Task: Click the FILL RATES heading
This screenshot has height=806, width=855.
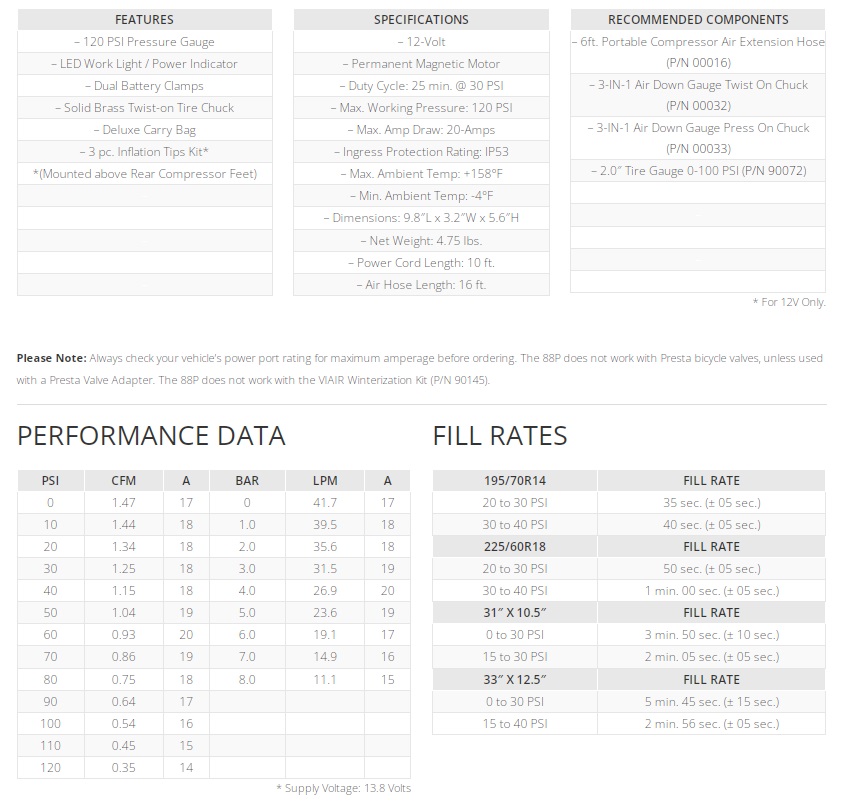Action: [500, 436]
